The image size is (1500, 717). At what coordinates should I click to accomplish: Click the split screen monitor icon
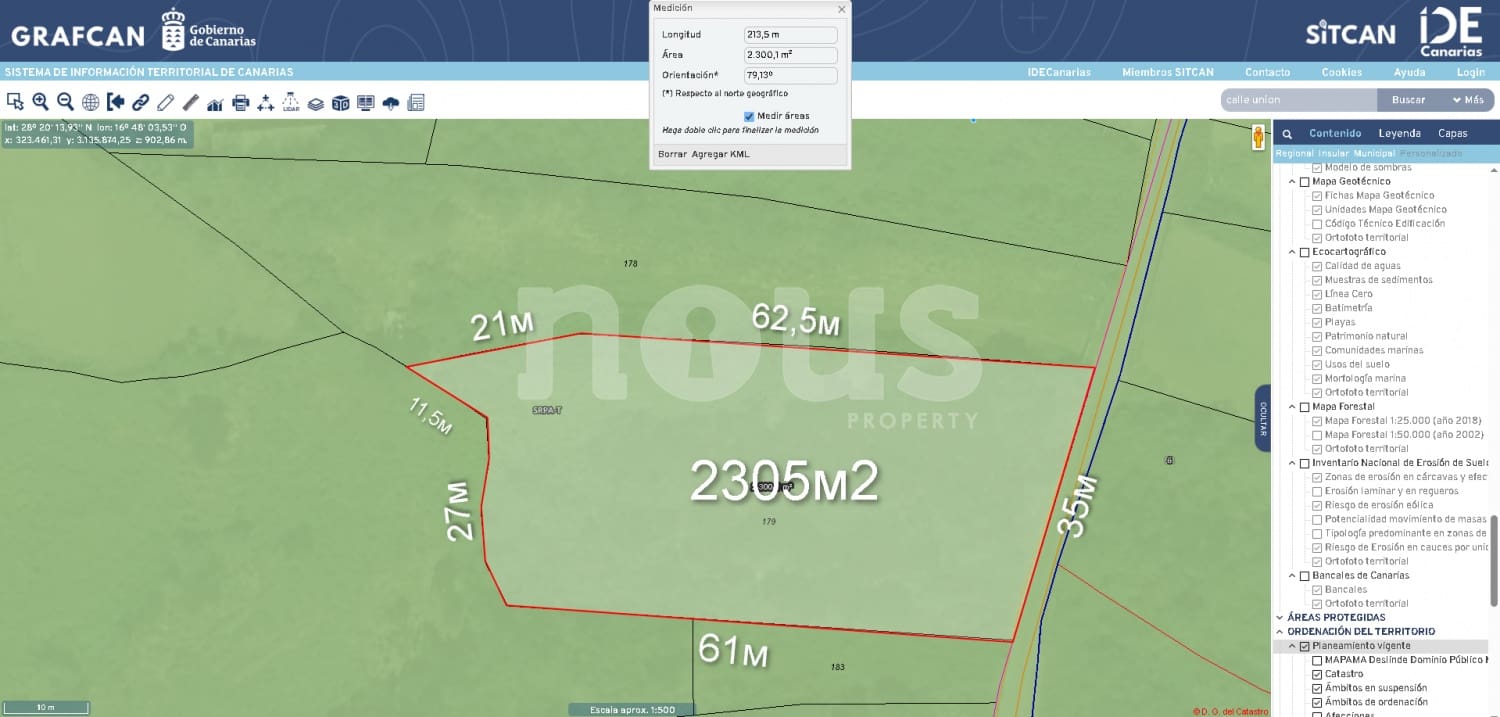click(365, 102)
